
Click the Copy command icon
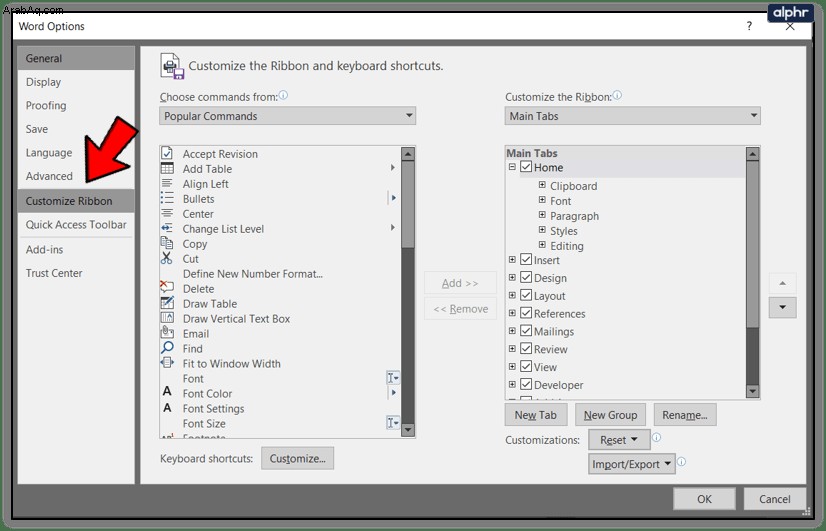[166, 243]
